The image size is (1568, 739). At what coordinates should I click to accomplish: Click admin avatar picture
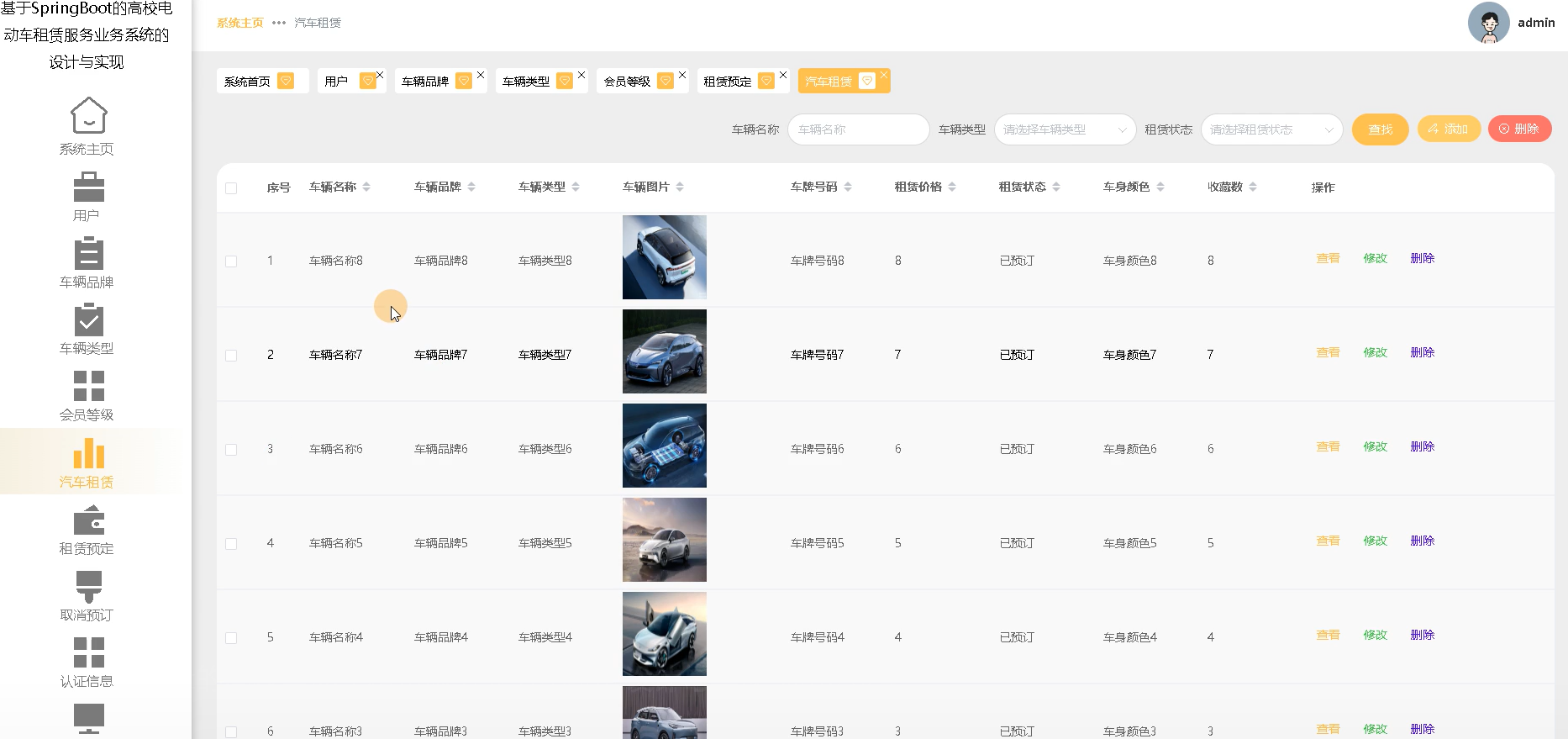(x=1489, y=23)
